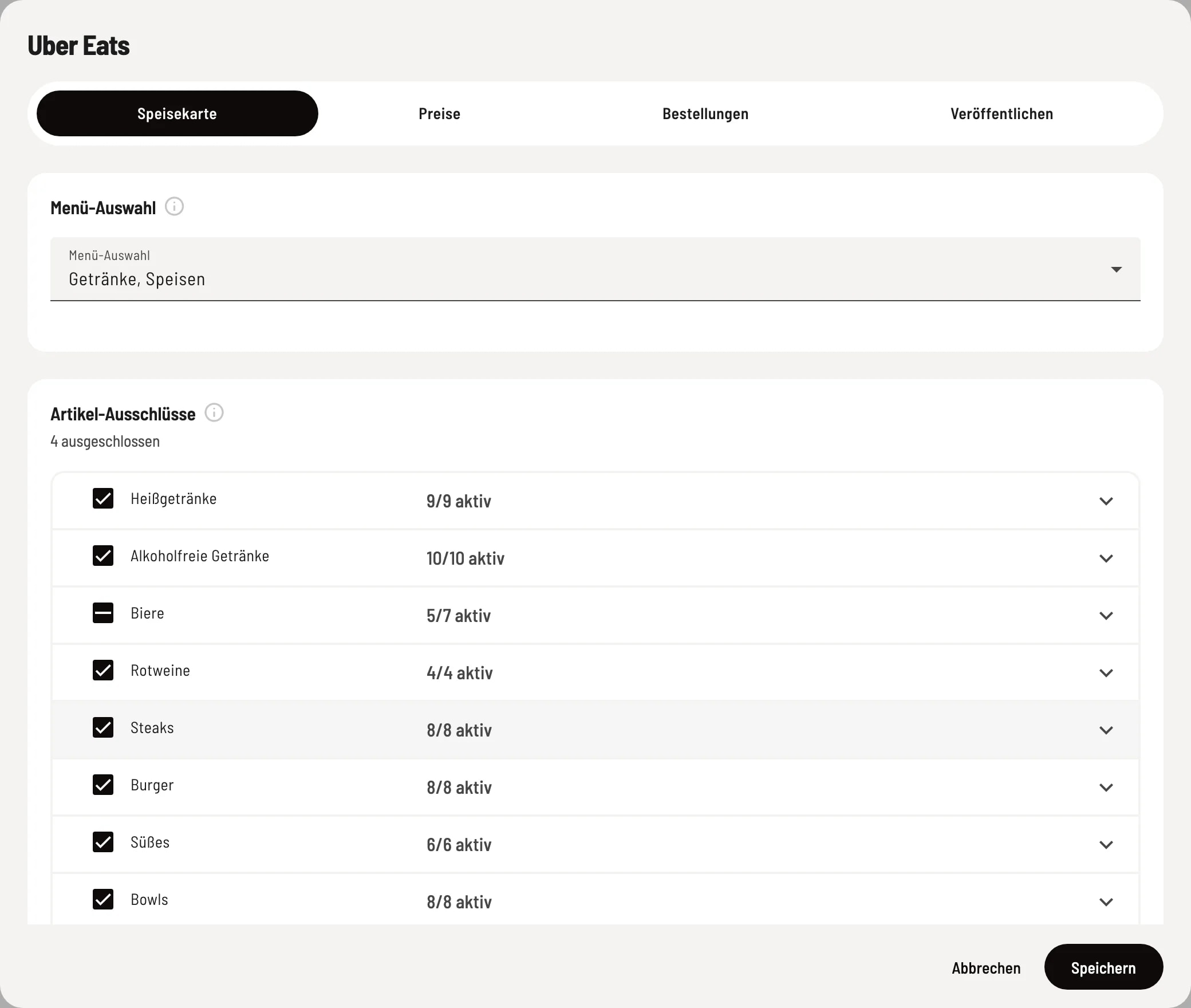This screenshot has width=1191, height=1008.
Task: Click the Uber Eats dialog title
Action: pyautogui.click(x=79, y=46)
